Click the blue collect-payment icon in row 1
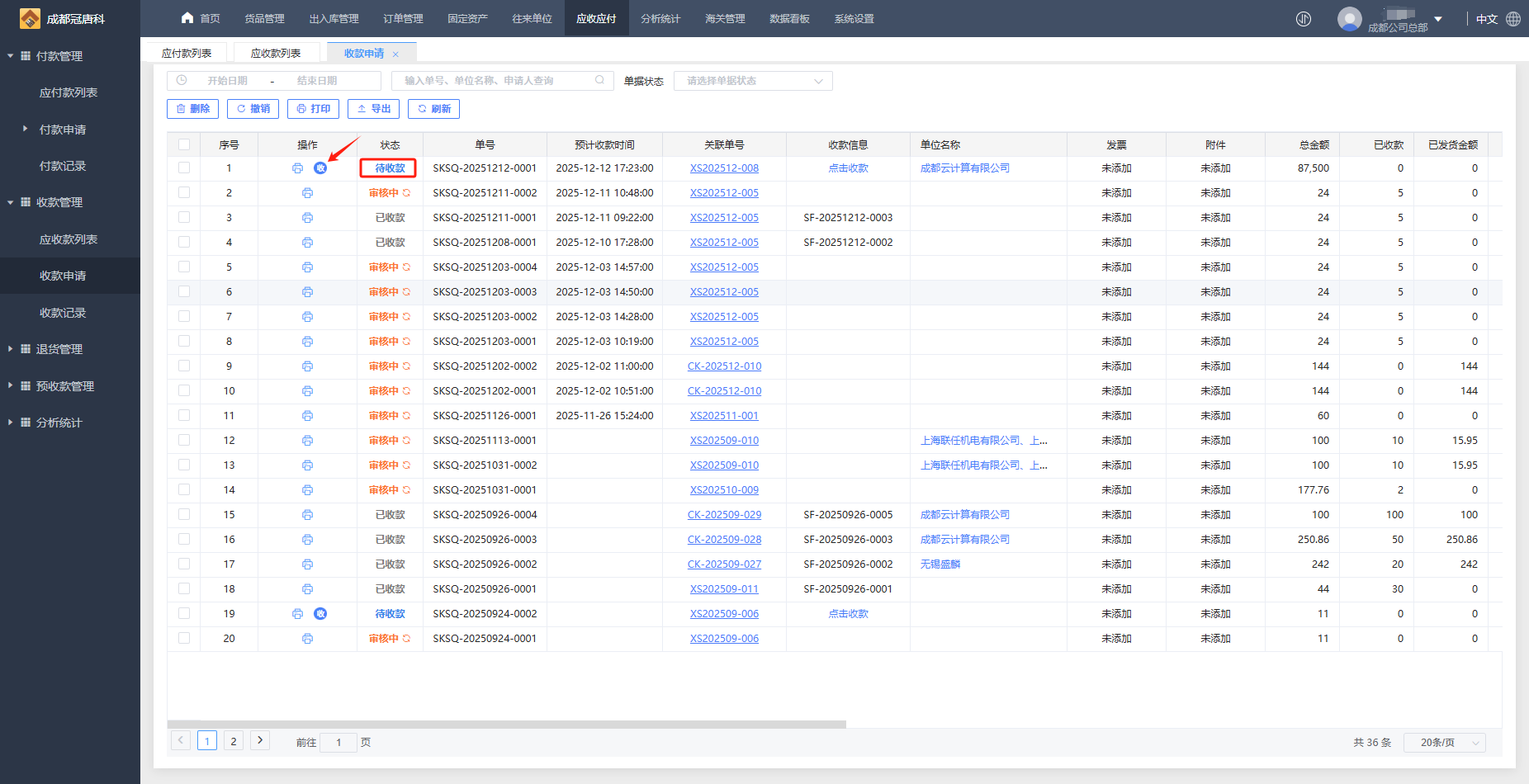The image size is (1529, 784). [320, 168]
